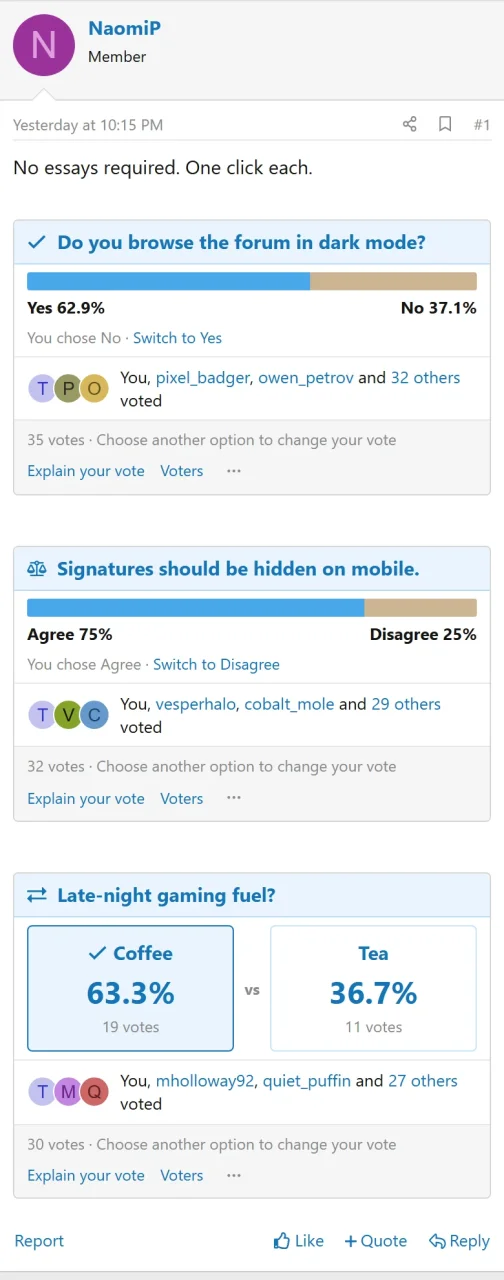
Task: Switch vote to Disagree on signatures poll
Action: (x=216, y=664)
